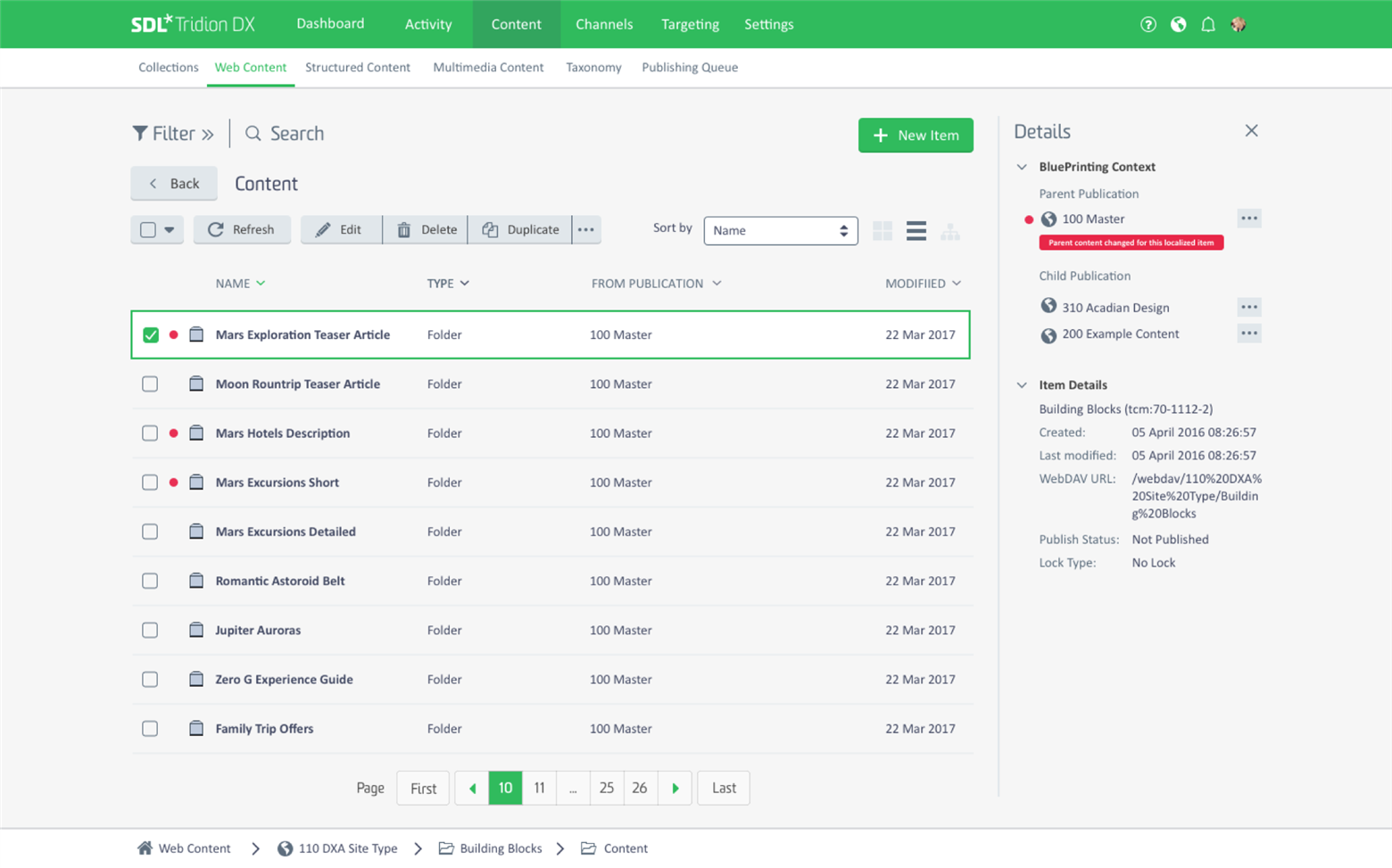Open the help question mark icon
This screenshot has height=868, width=1392.
click(x=1148, y=24)
